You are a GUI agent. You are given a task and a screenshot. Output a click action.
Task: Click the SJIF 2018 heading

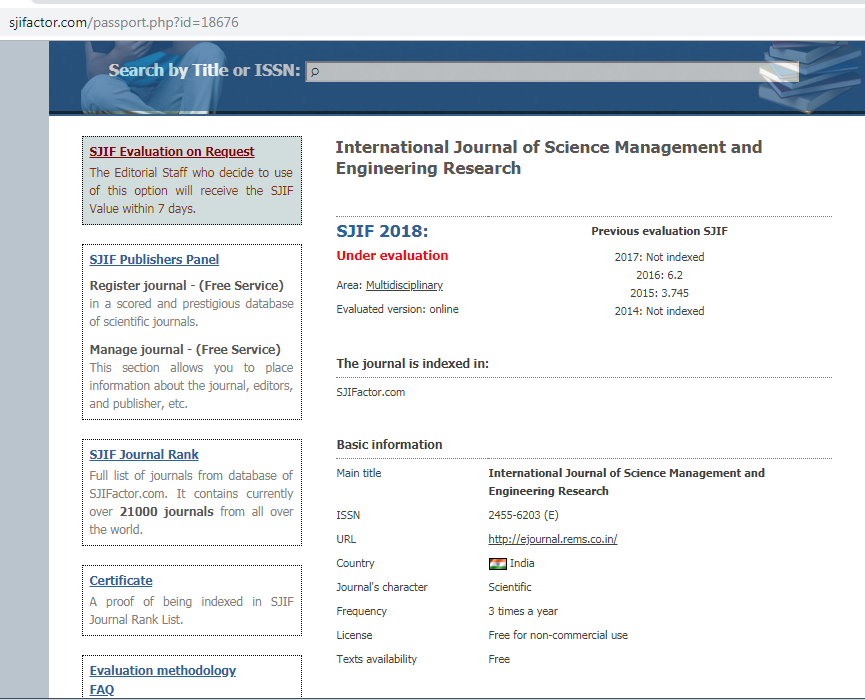(x=382, y=232)
